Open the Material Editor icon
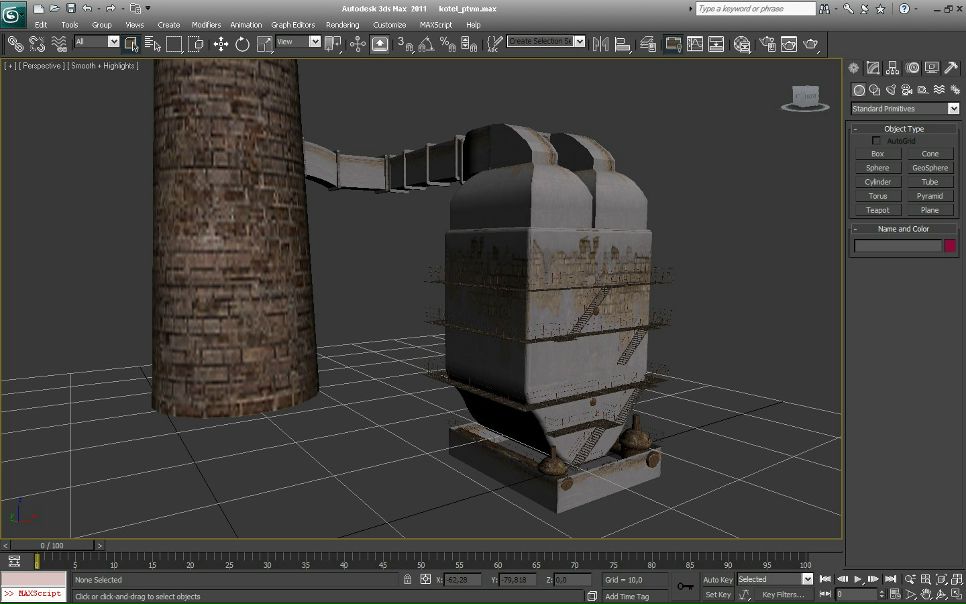Viewport: 966px width, 604px height. coord(742,44)
